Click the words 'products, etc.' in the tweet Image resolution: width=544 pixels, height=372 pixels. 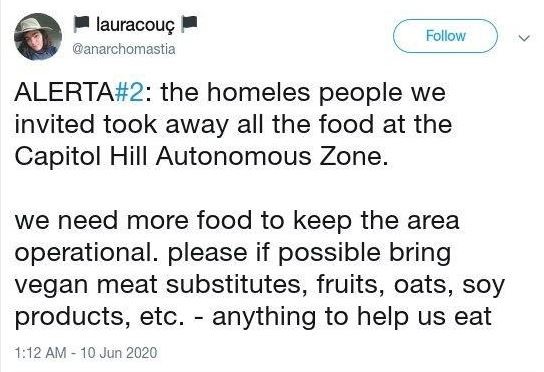click(99, 317)
